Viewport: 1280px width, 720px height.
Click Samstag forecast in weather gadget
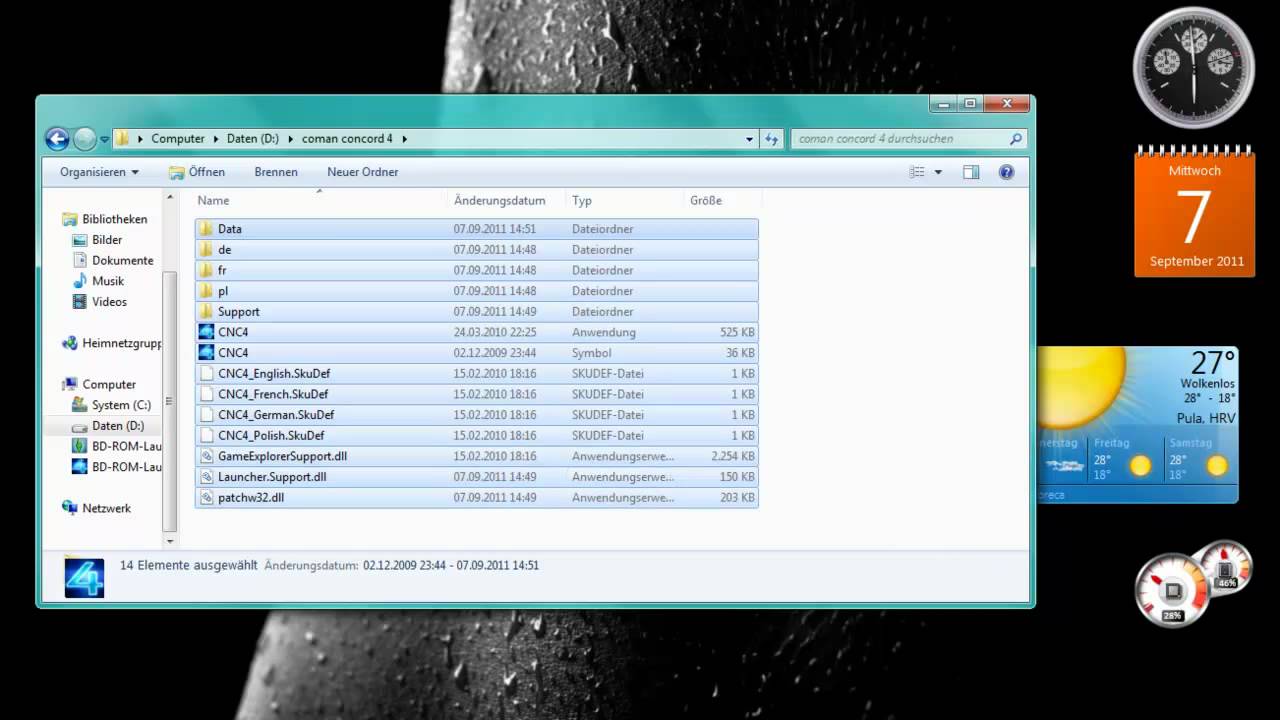click(x=1200, y=458)
